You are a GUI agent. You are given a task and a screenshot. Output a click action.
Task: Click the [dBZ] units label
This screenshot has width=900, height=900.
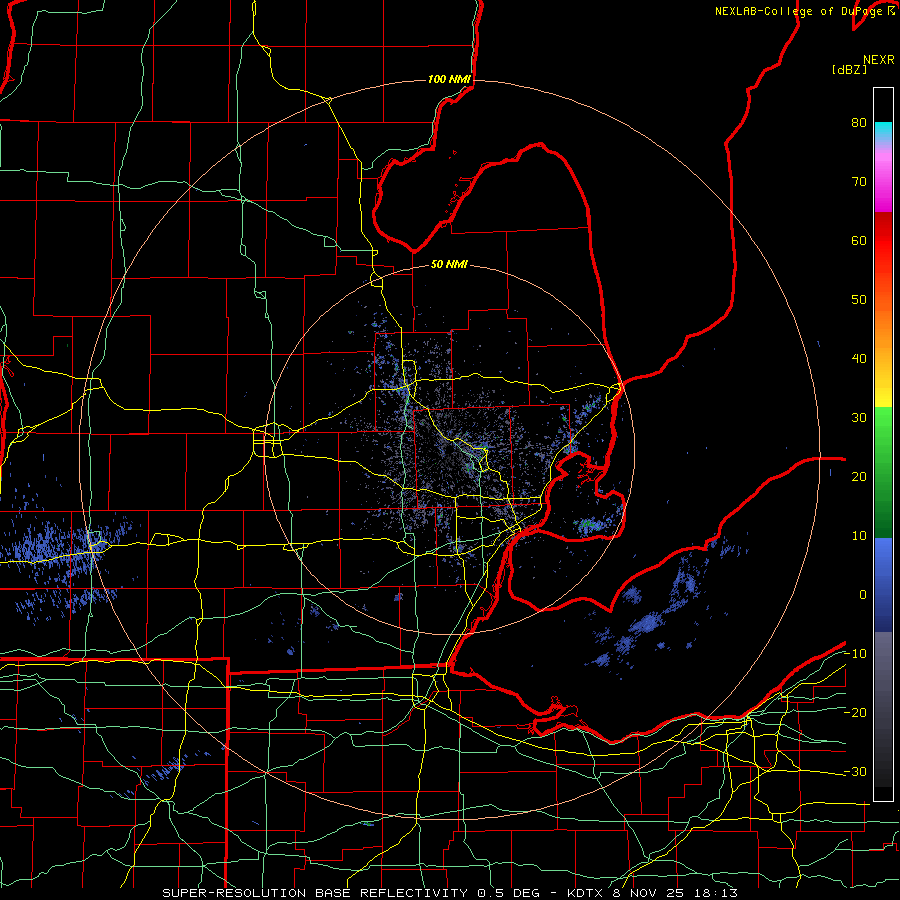(849, 70)
